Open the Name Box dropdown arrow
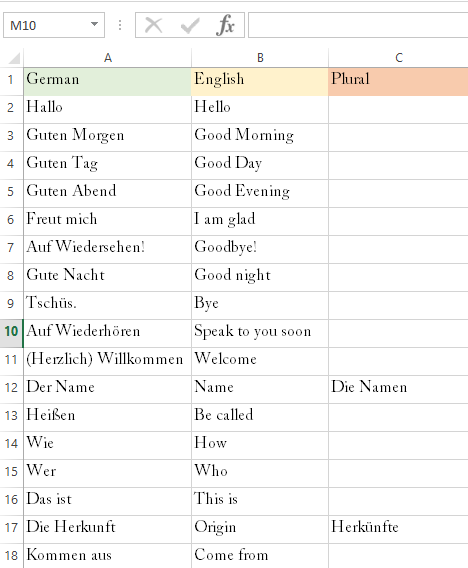468x568 pixels. (95, 25)
